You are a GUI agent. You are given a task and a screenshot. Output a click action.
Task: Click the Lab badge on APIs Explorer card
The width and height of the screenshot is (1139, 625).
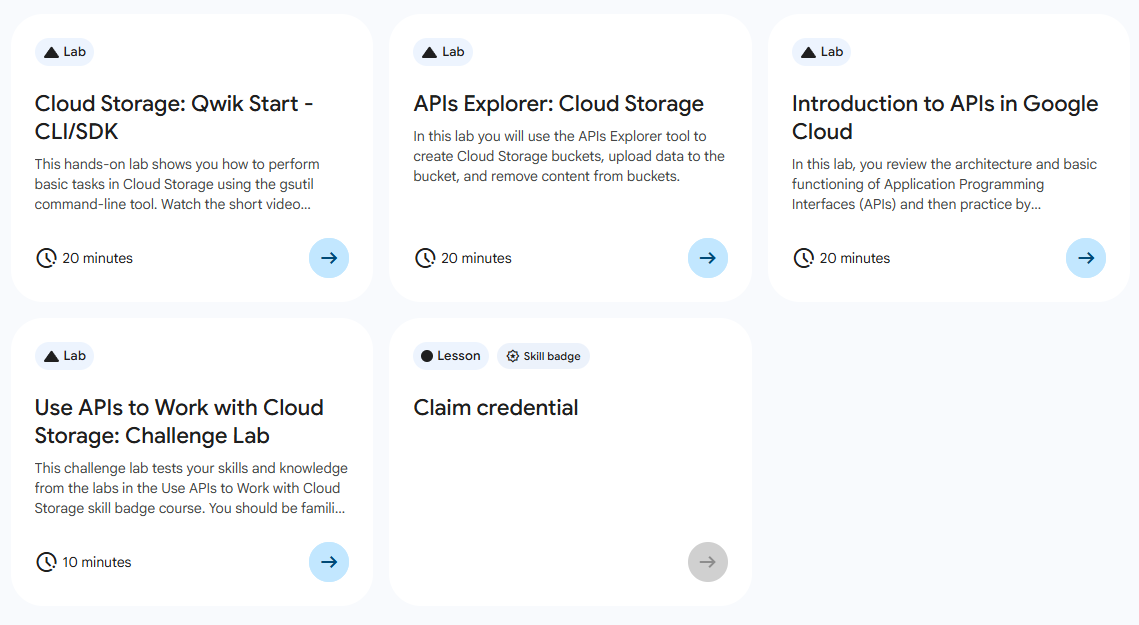click(x=443, y=52)
